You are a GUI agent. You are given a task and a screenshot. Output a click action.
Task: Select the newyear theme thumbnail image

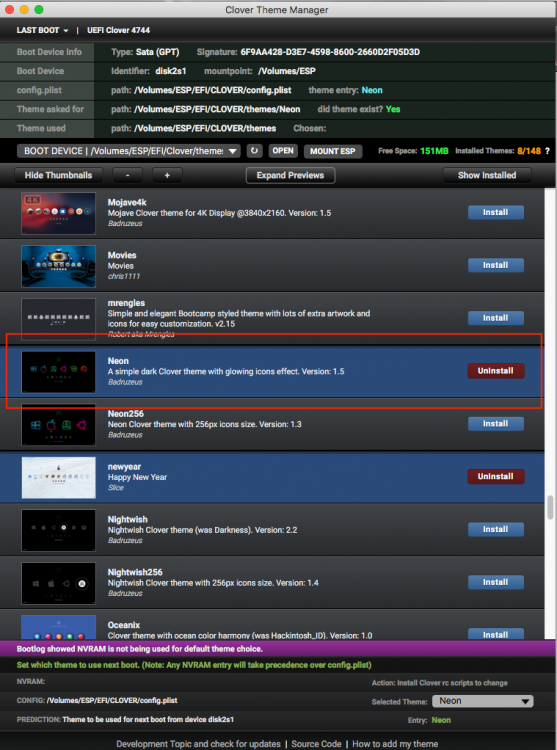point(58,477)
